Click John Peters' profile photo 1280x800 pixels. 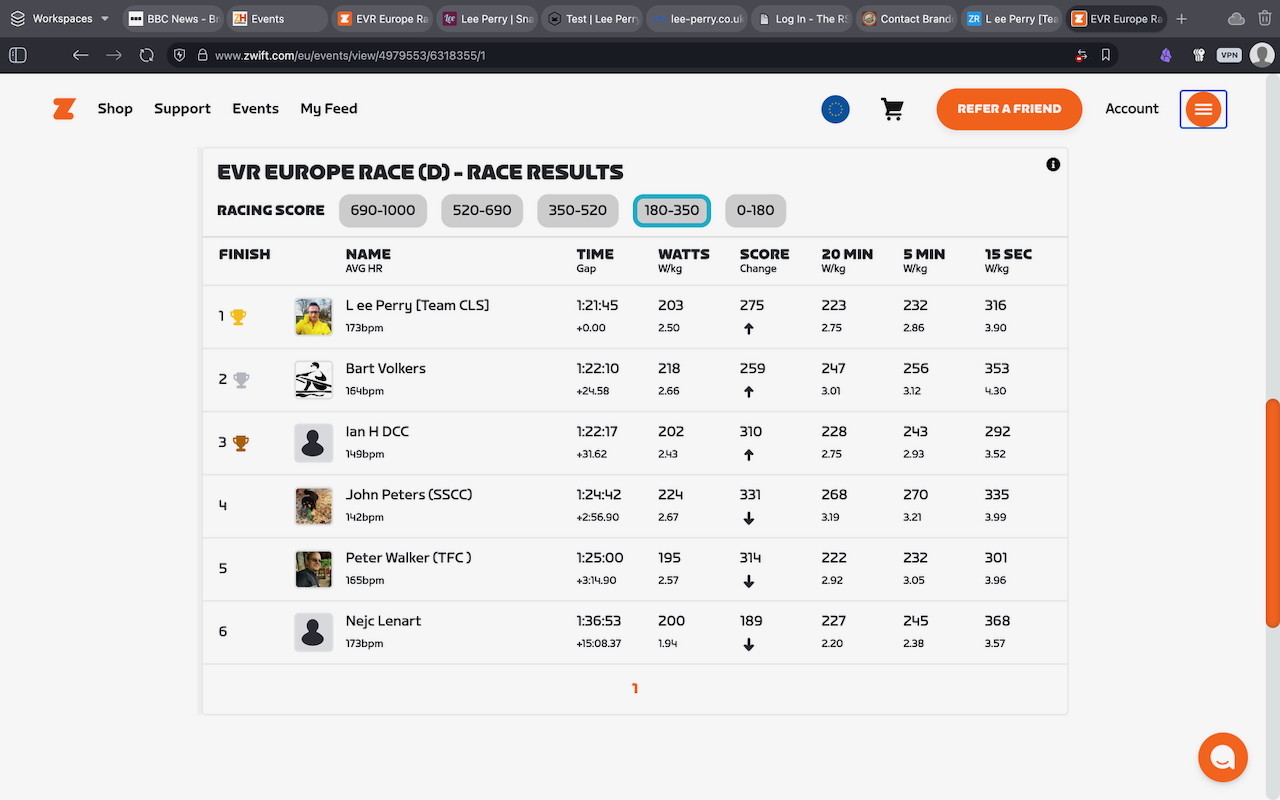tap(313, 506)
